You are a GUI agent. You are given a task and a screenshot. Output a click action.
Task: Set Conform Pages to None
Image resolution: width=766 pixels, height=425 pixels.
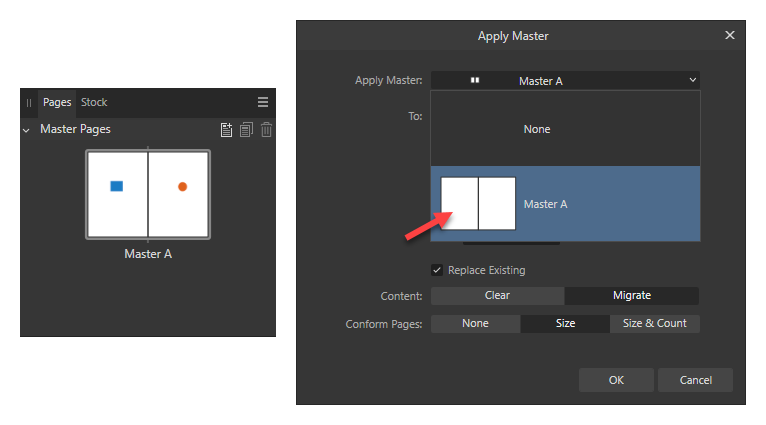pyautogui.click(x=475, y=323)
